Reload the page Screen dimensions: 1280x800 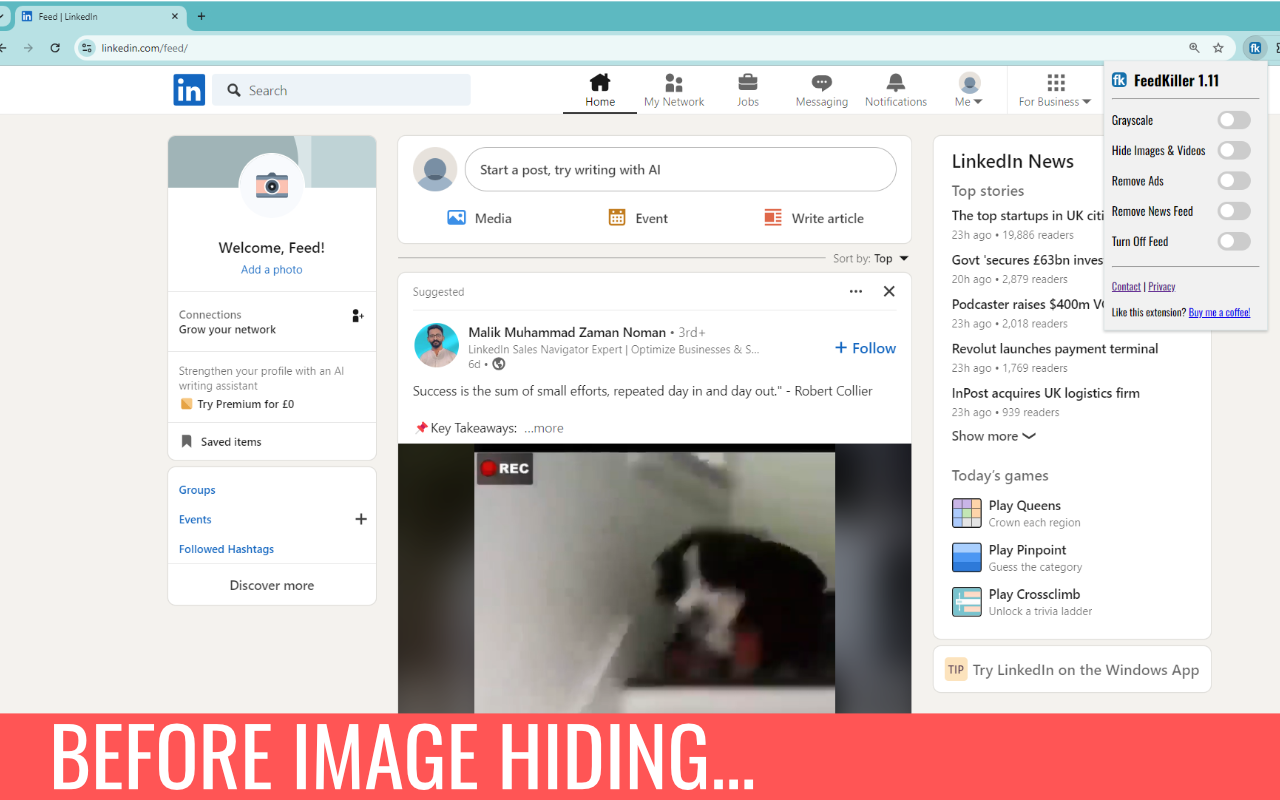point(55,47)
